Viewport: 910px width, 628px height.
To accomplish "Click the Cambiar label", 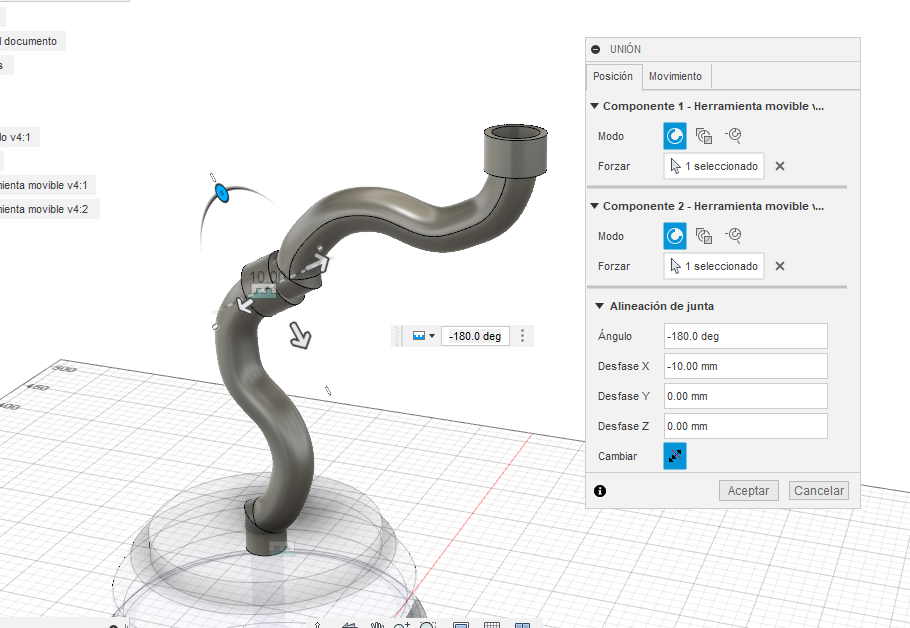I will tap(617, 456).
